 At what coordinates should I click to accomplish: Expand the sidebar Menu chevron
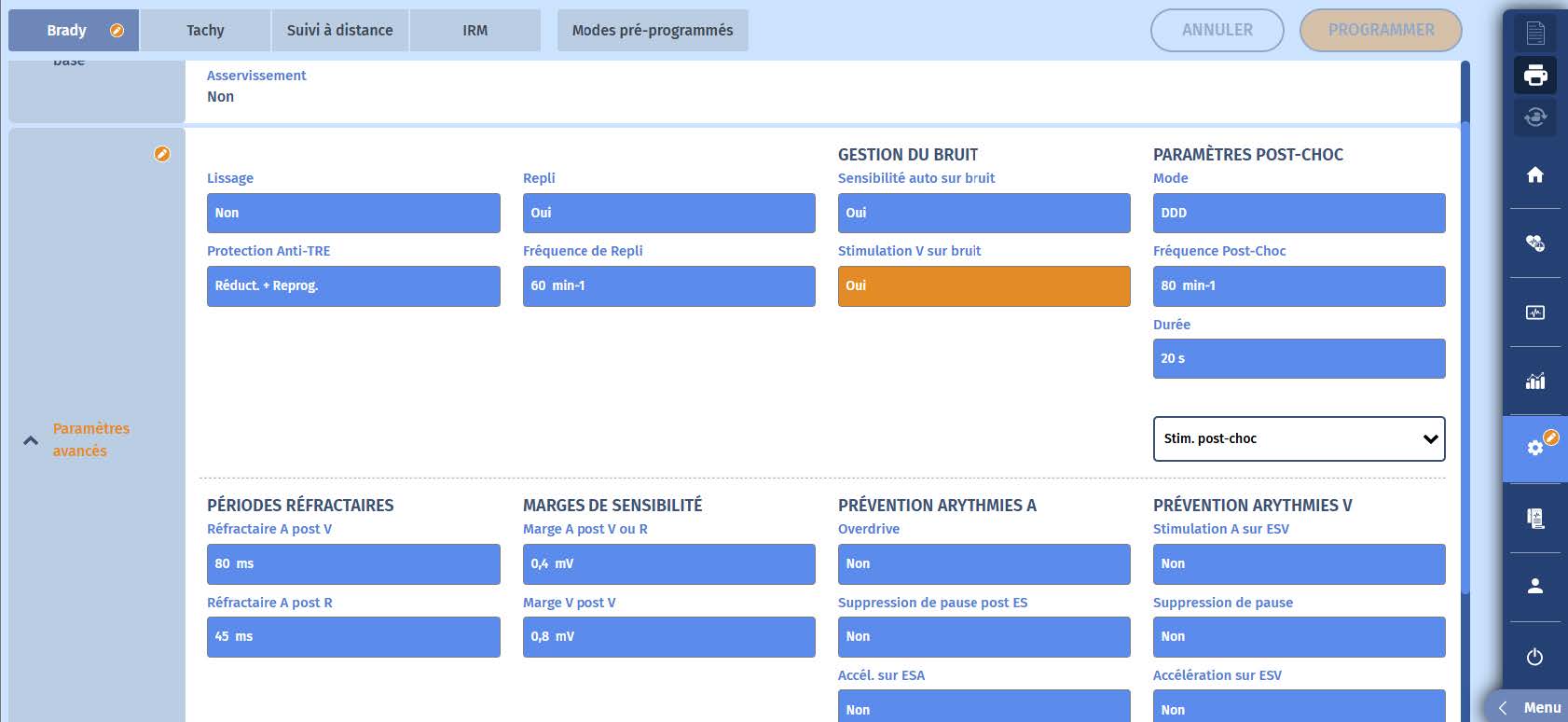pyautogui.click(x=1503, y=708)
